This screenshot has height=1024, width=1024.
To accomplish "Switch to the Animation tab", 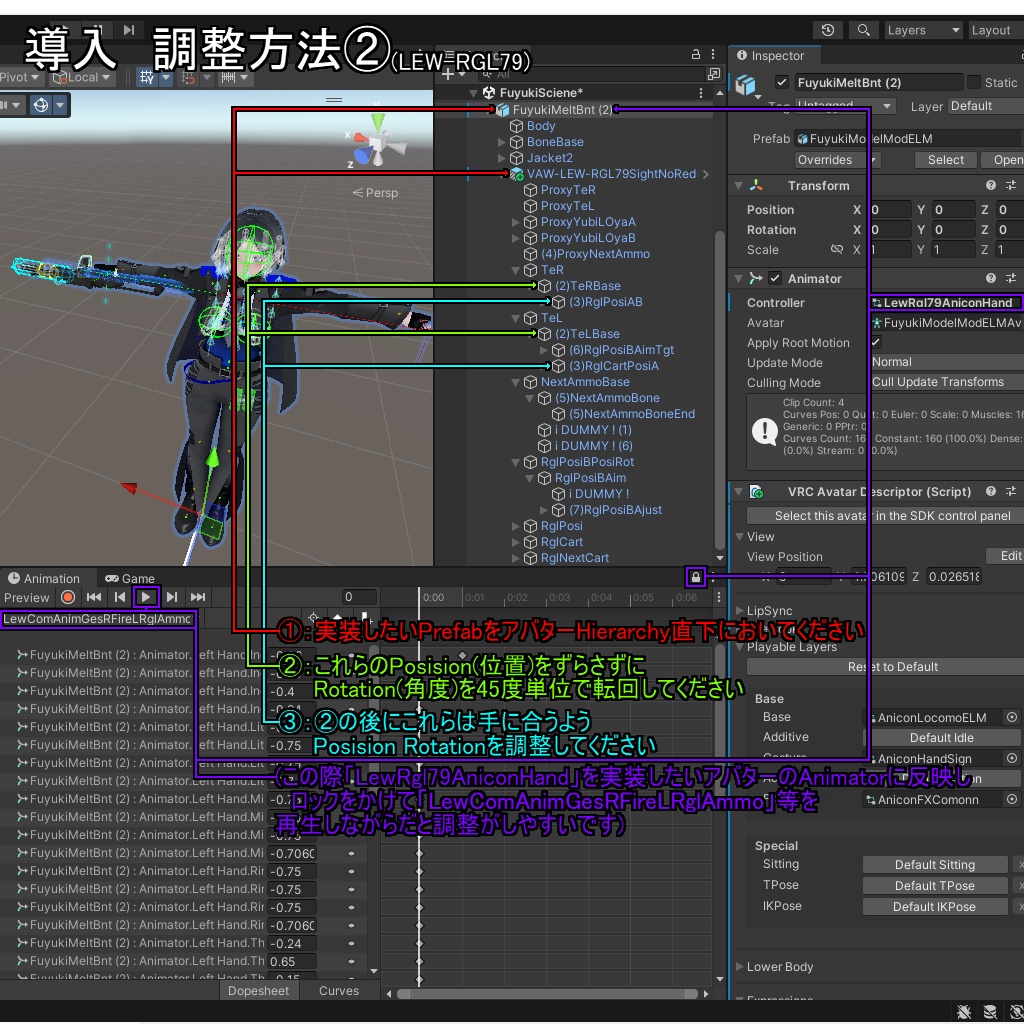I will tap(44, 578).
